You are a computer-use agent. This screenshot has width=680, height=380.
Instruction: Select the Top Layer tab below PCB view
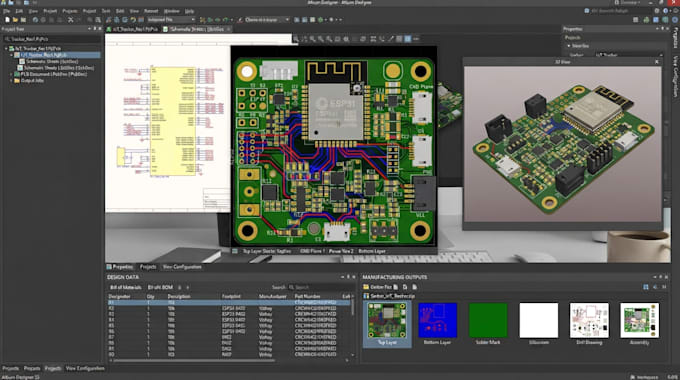click(266, 251)
